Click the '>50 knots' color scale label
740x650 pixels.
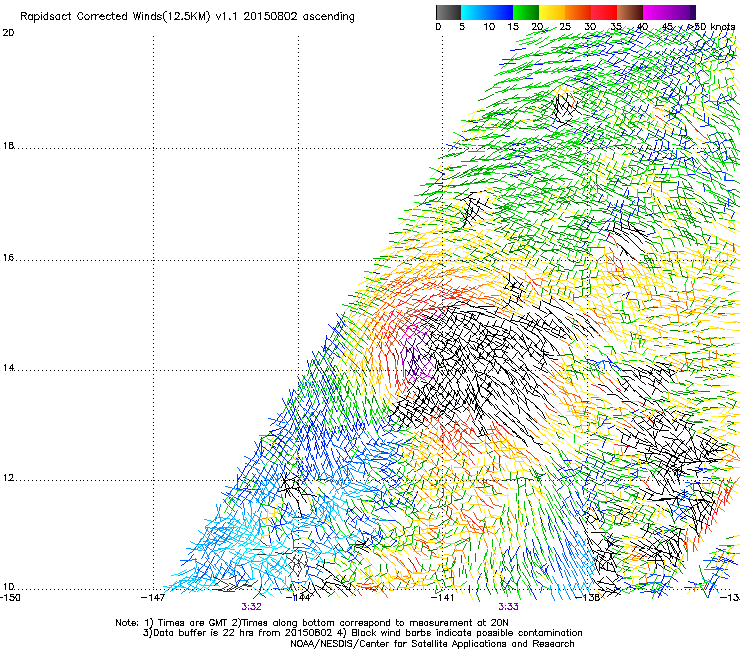coord(711,27)
